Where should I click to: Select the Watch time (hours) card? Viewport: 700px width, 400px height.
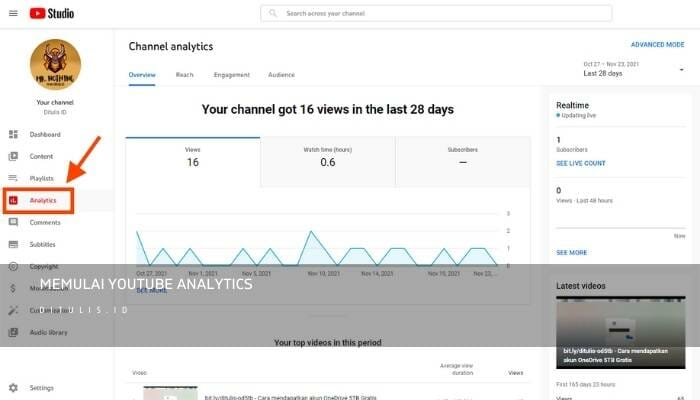click(x=328, y=162)
